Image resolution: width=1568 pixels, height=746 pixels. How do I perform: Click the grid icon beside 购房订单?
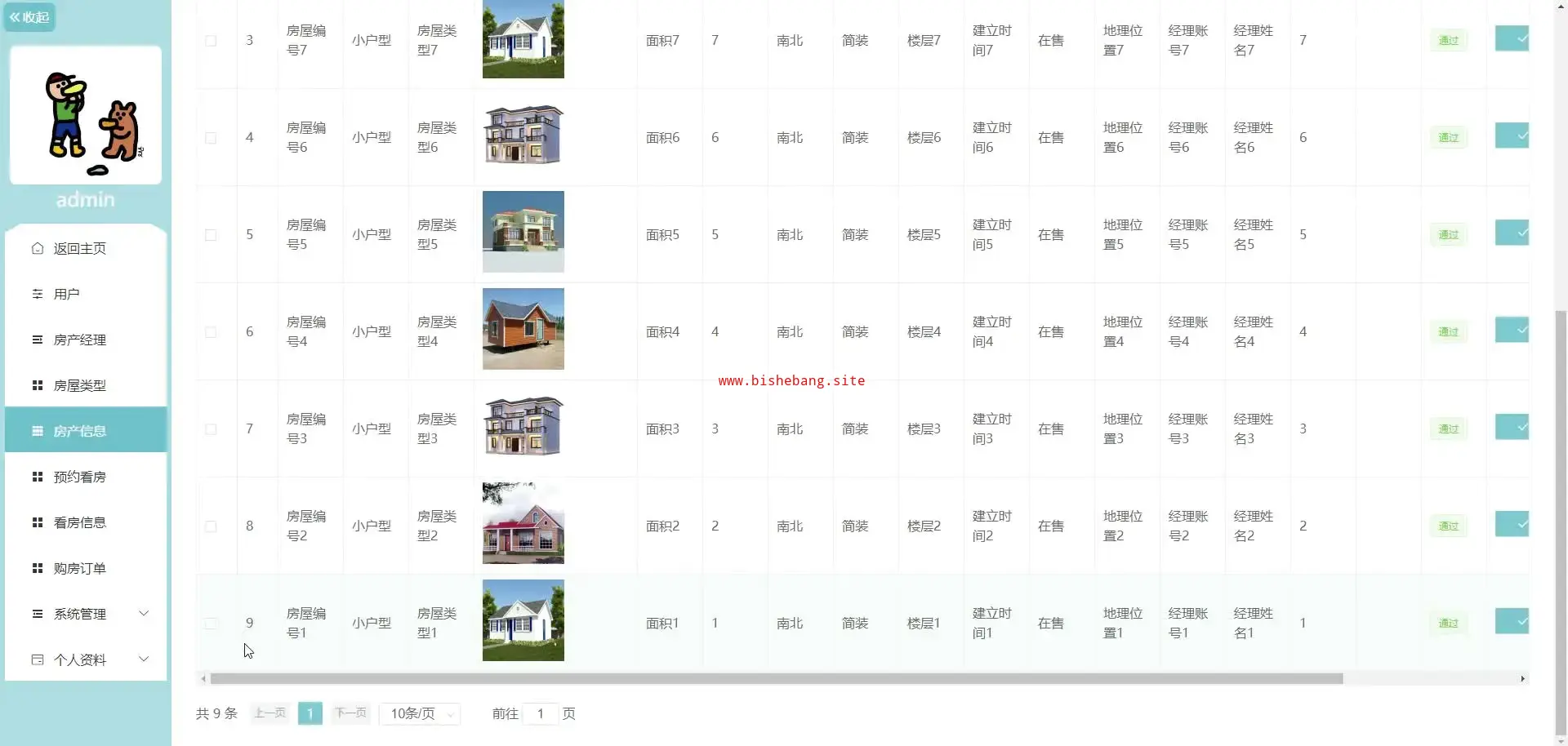[38, 568]
